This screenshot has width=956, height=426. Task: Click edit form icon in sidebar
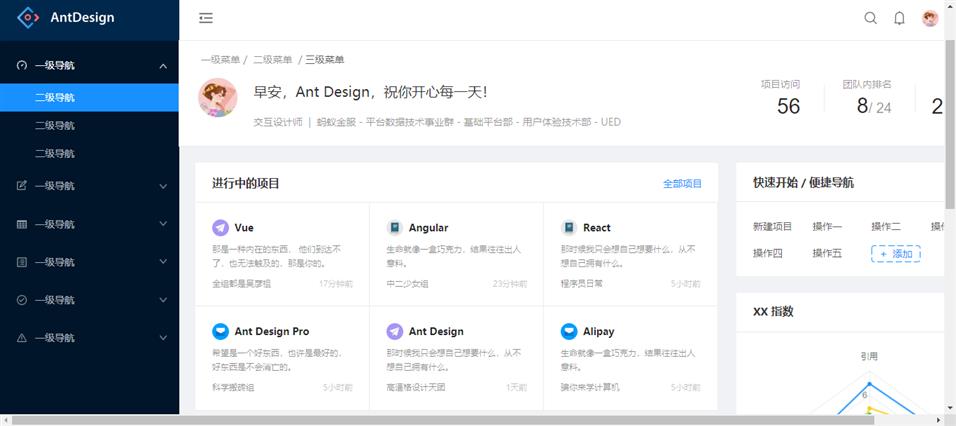click(22, 186)
